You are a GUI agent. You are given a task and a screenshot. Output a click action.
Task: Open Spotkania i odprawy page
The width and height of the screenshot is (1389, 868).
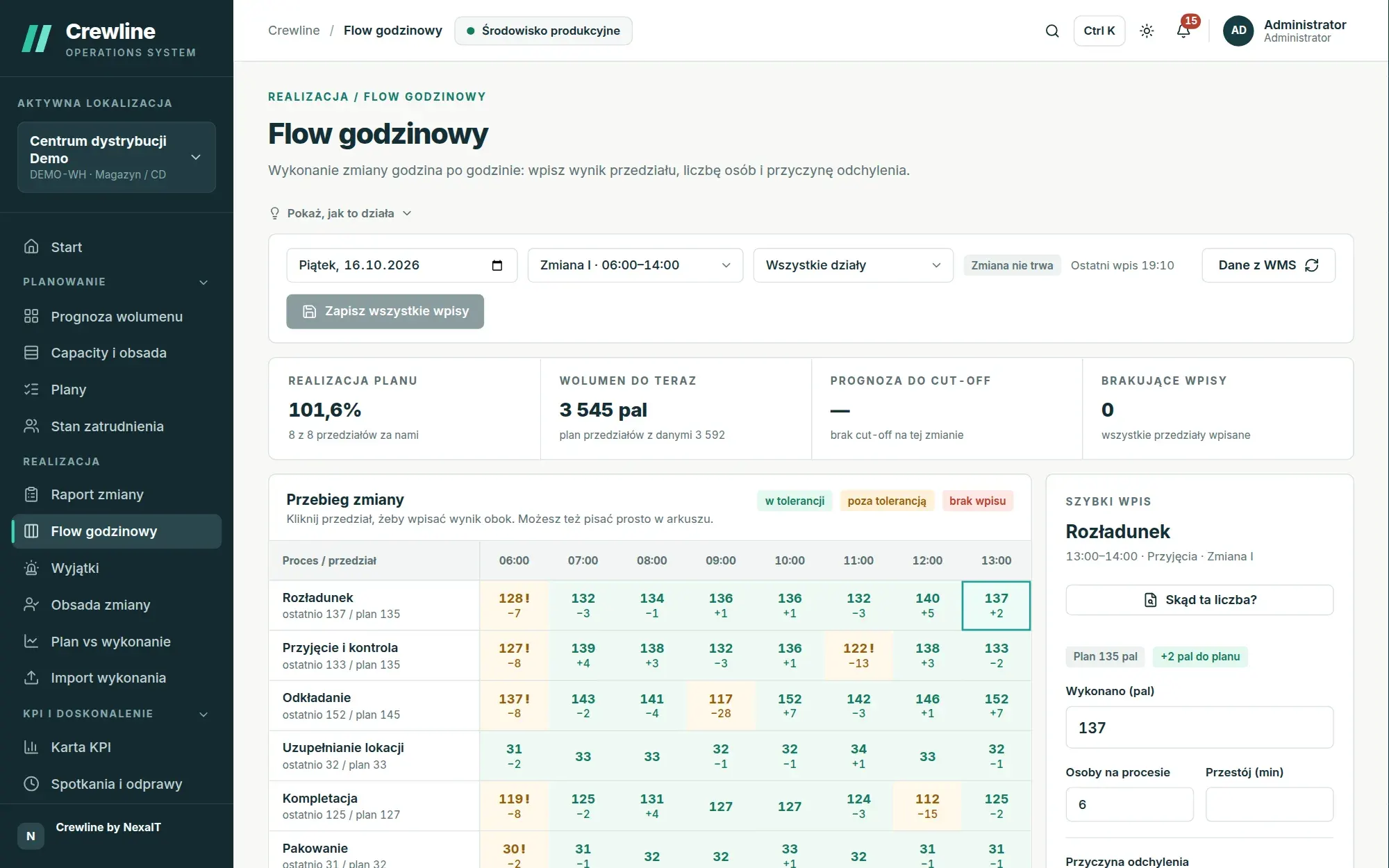(x=117, y=784)
